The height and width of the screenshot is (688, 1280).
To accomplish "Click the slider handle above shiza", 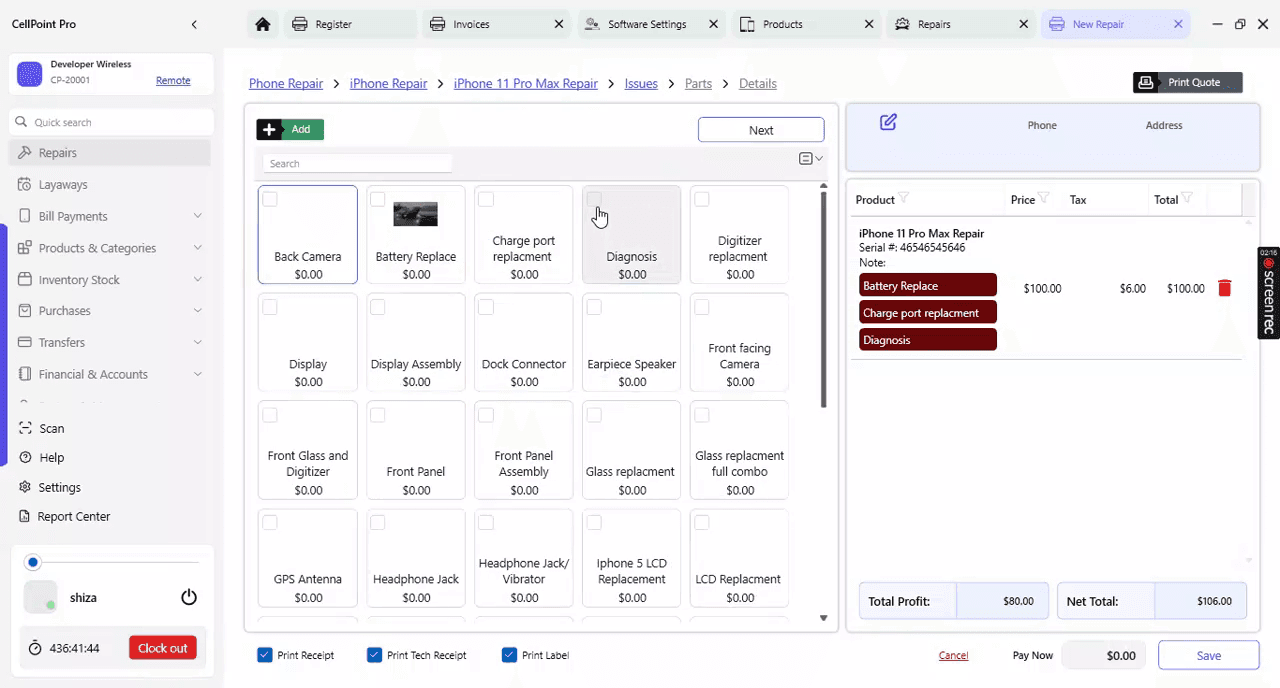I will (x=33, y=562).
